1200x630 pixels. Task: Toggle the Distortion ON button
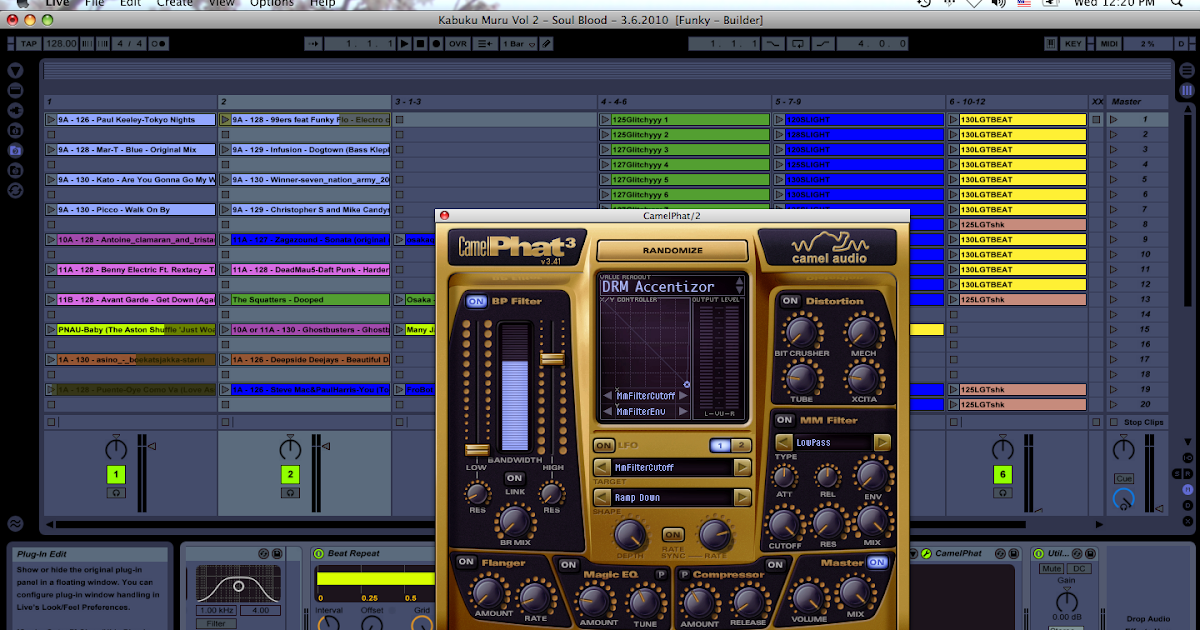[790, 301]
